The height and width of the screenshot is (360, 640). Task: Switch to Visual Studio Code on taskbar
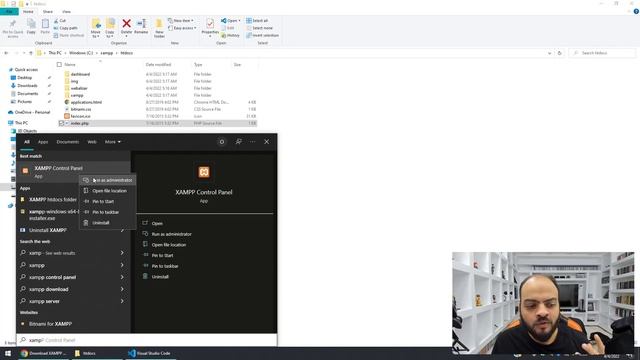149,353
